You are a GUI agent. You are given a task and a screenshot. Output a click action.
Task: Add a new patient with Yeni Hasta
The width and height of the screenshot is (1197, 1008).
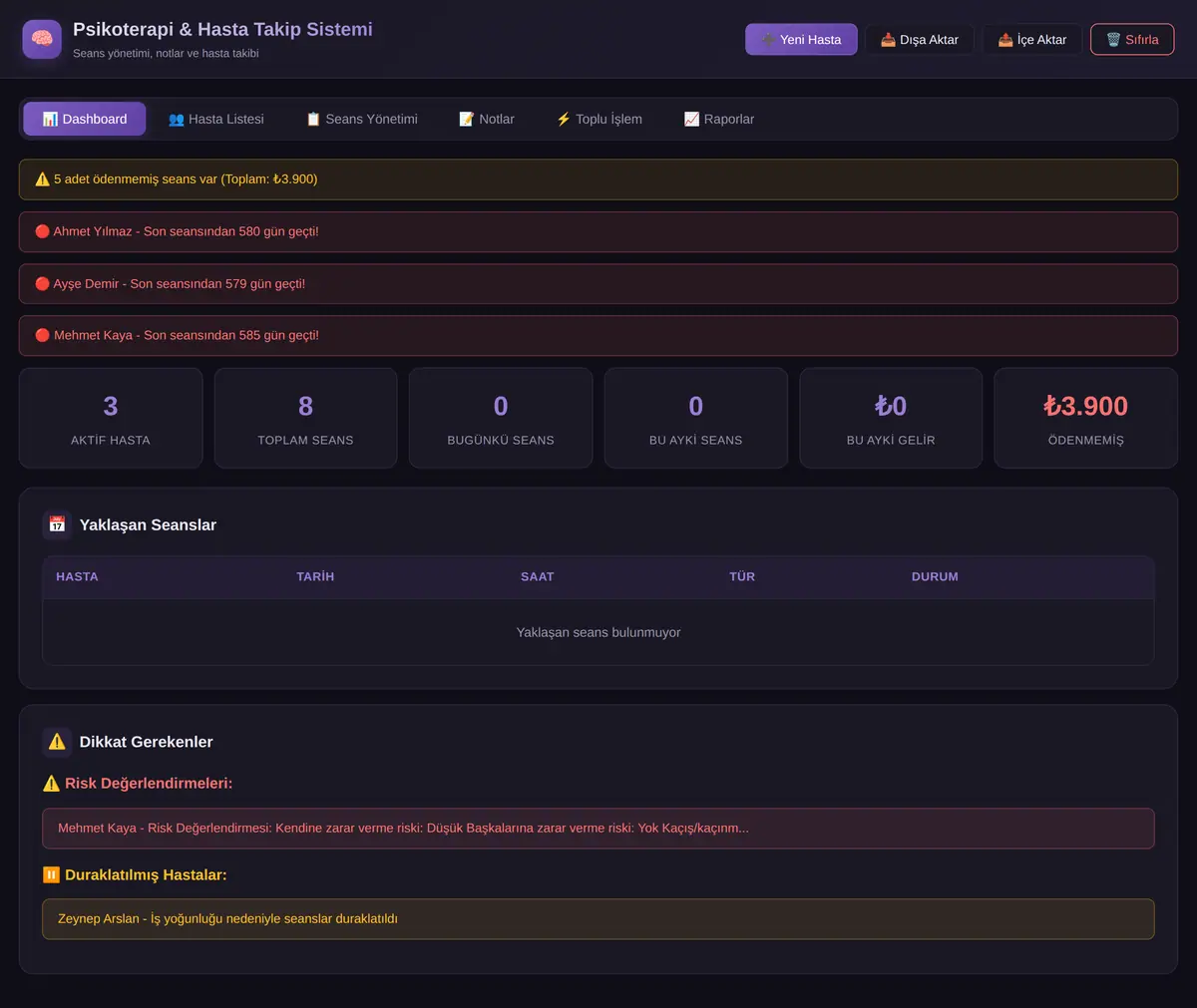(801, 40)
